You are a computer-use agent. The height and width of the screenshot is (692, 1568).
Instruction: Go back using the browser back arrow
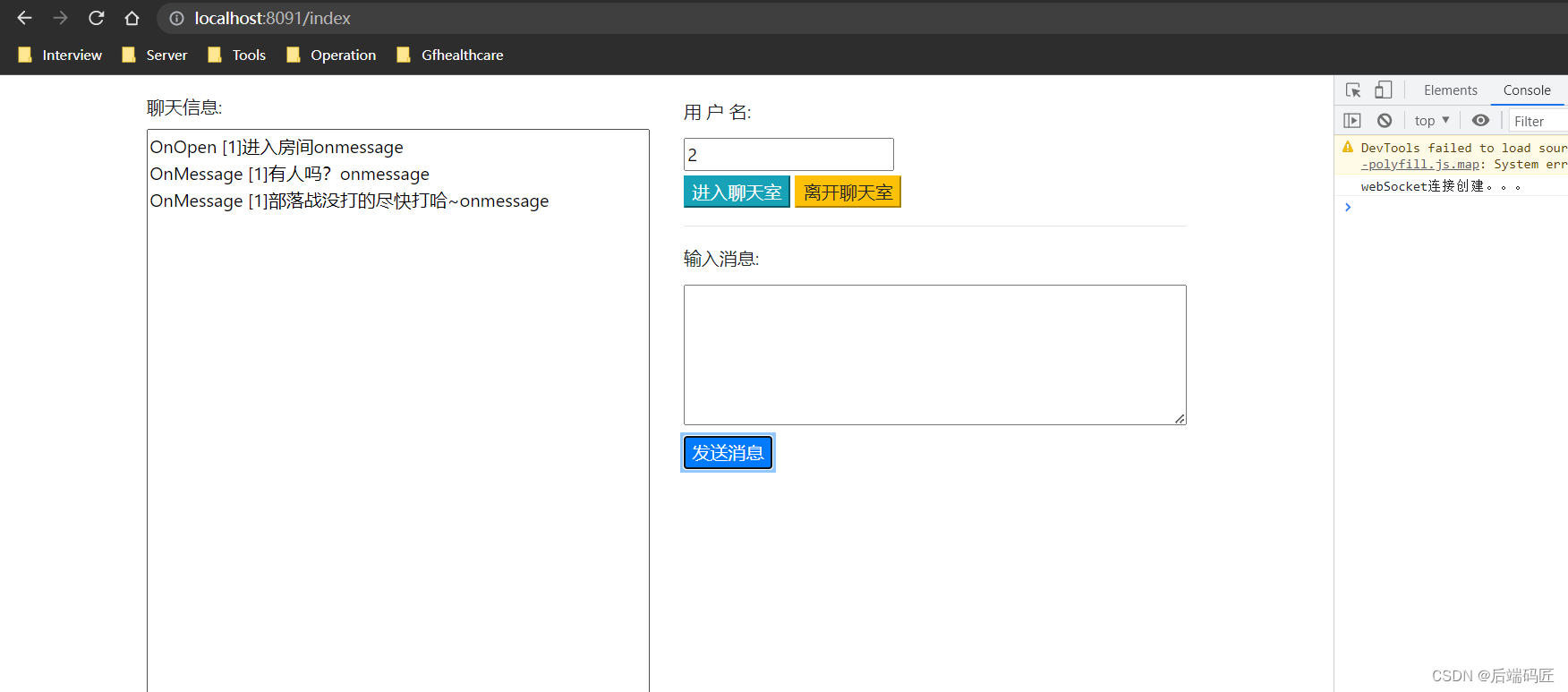coord(24,18)
